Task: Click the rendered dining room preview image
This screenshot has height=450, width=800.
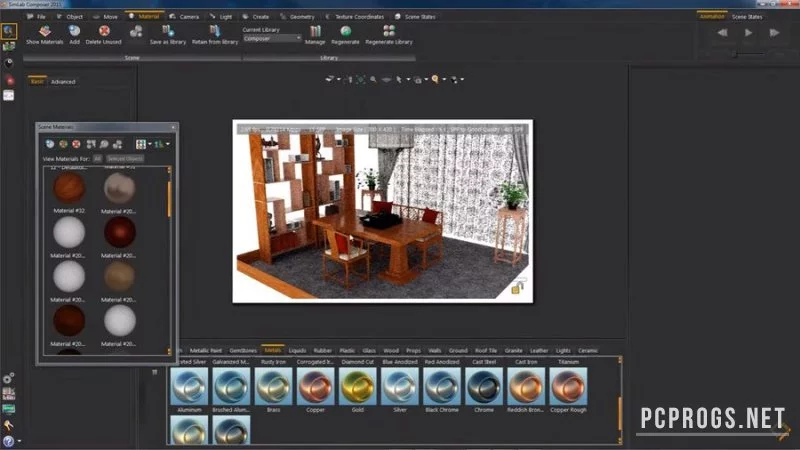Action: [x=383, y=211]
